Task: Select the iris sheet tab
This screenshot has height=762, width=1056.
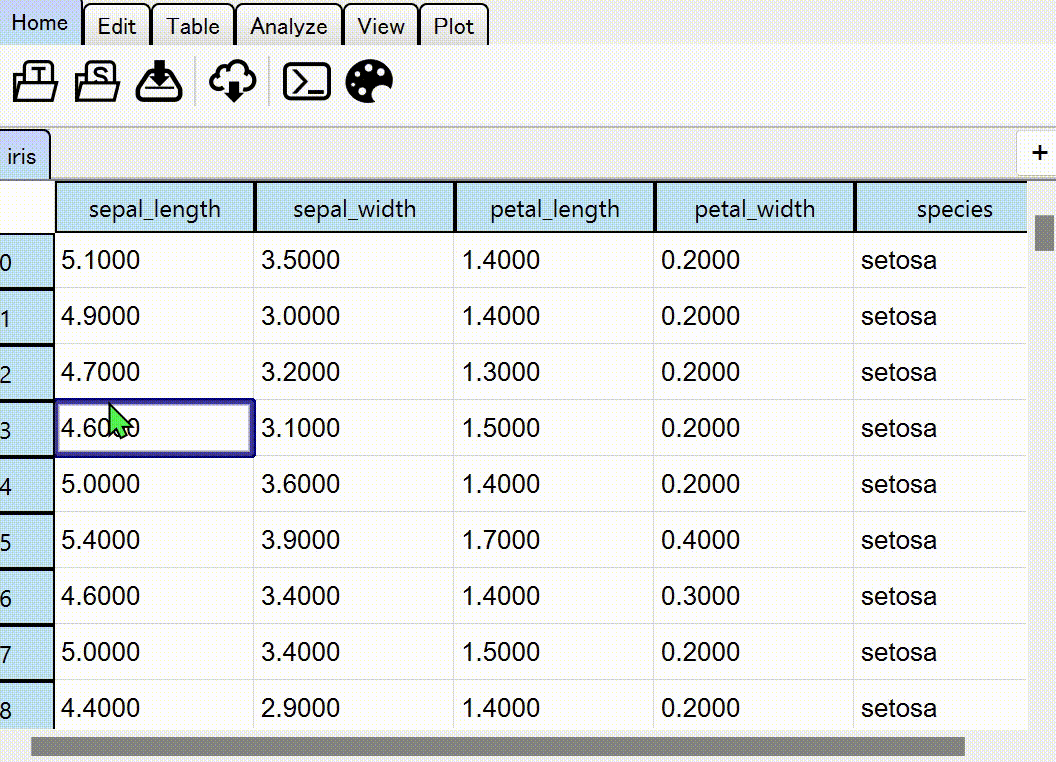Action: coord(24,153)
